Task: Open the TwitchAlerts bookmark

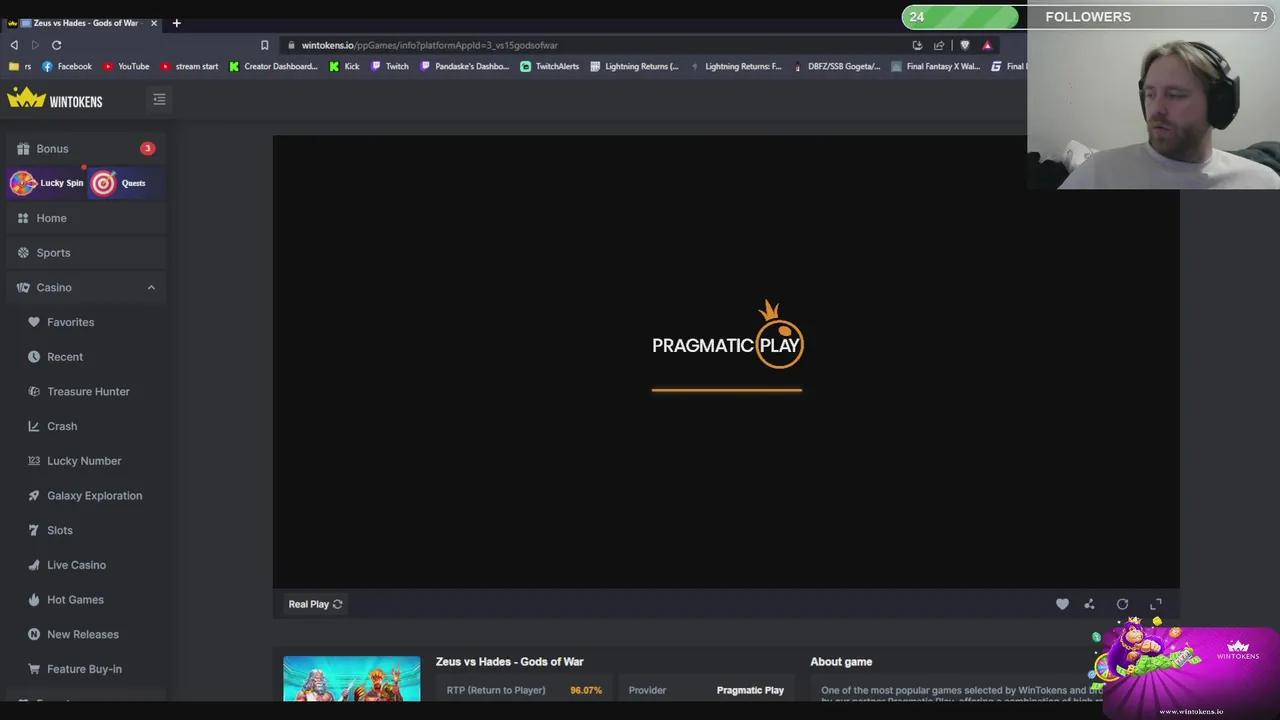Action: coord(550,67)
